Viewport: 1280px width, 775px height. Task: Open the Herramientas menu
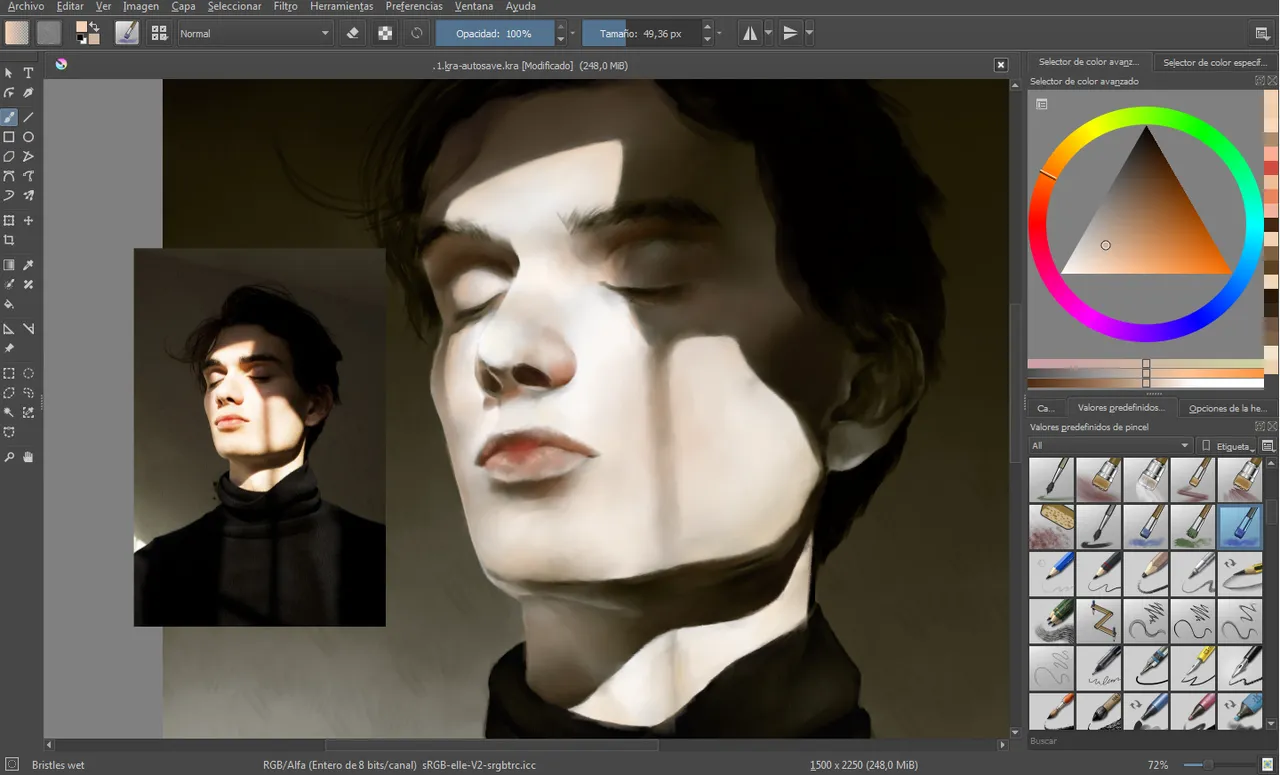point(342,6)
